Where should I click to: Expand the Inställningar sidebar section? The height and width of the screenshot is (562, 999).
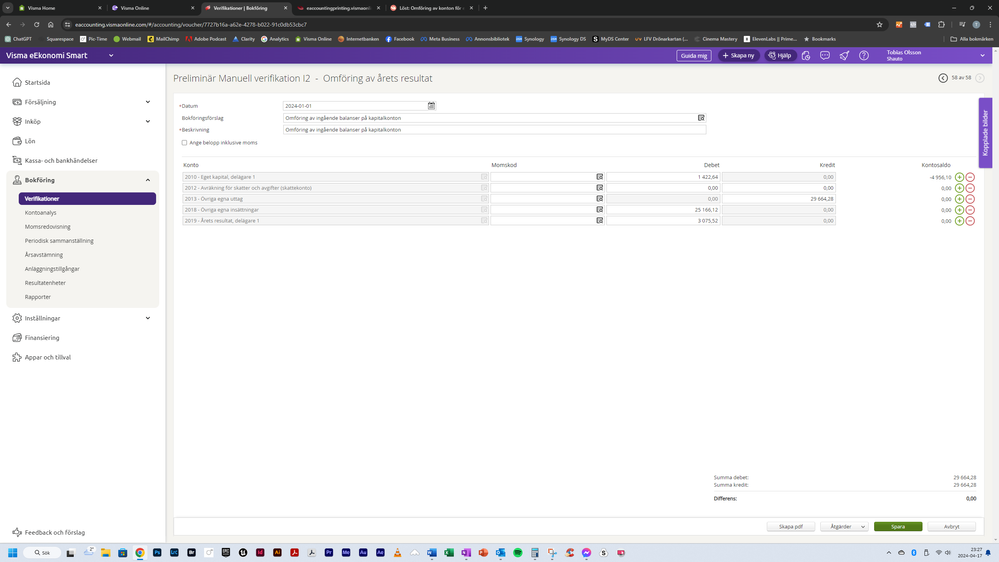pos(148,318)
